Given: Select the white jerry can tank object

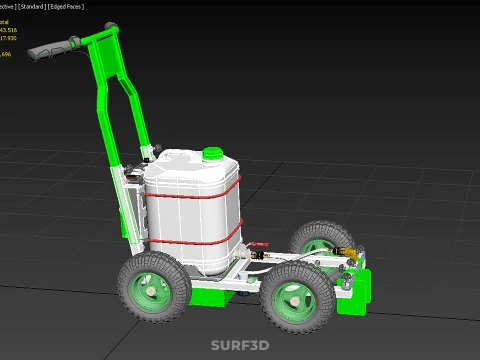Looking at the screenshot, I should 192,213.
